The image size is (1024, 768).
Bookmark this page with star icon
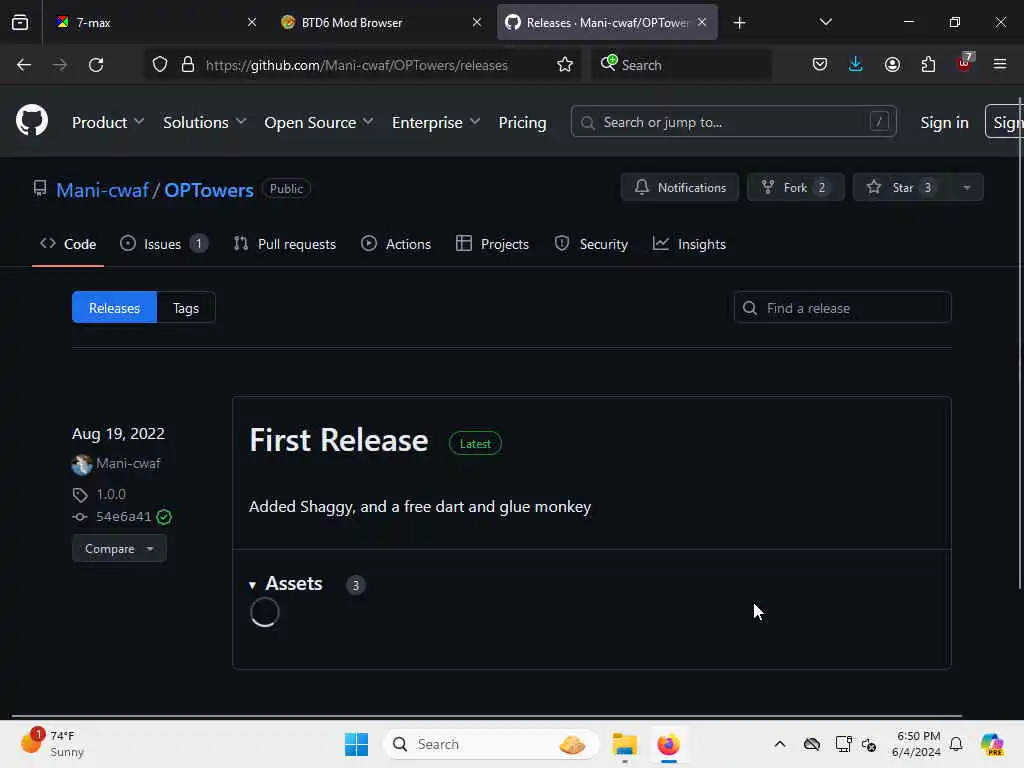pyautogui.click(x=565, y=65)
